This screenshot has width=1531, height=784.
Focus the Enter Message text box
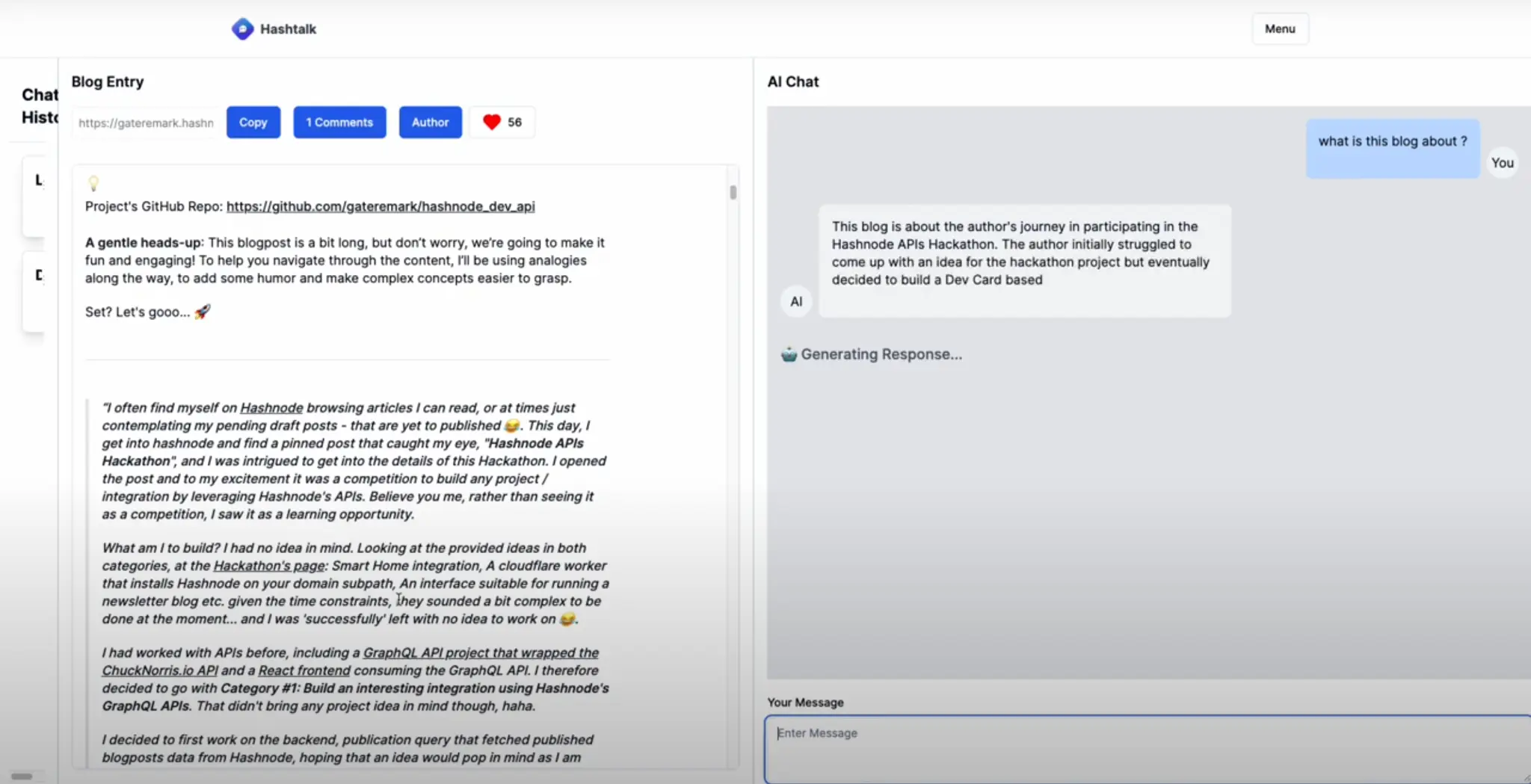point(1147,749)
